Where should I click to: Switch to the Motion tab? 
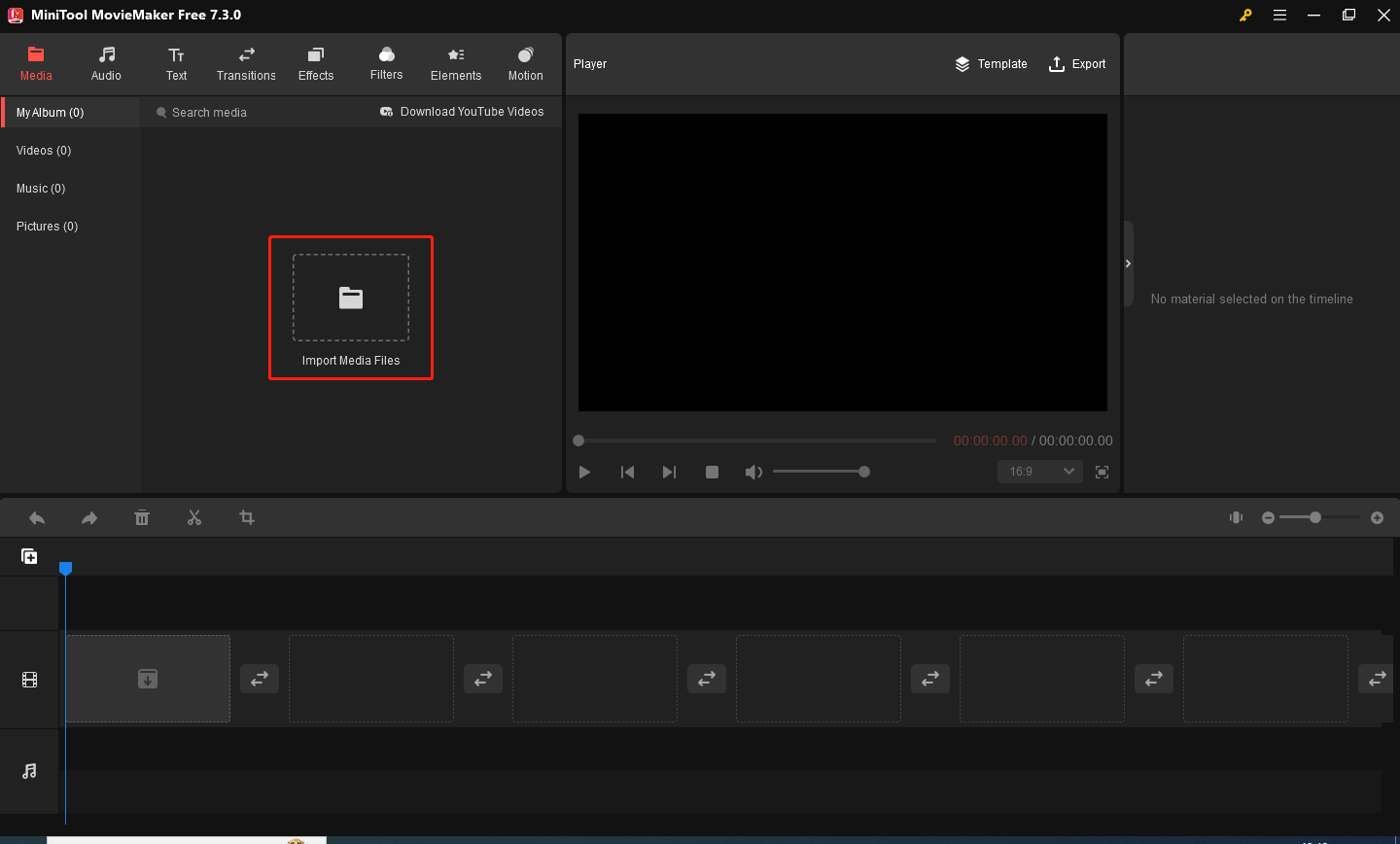(526, 64)
